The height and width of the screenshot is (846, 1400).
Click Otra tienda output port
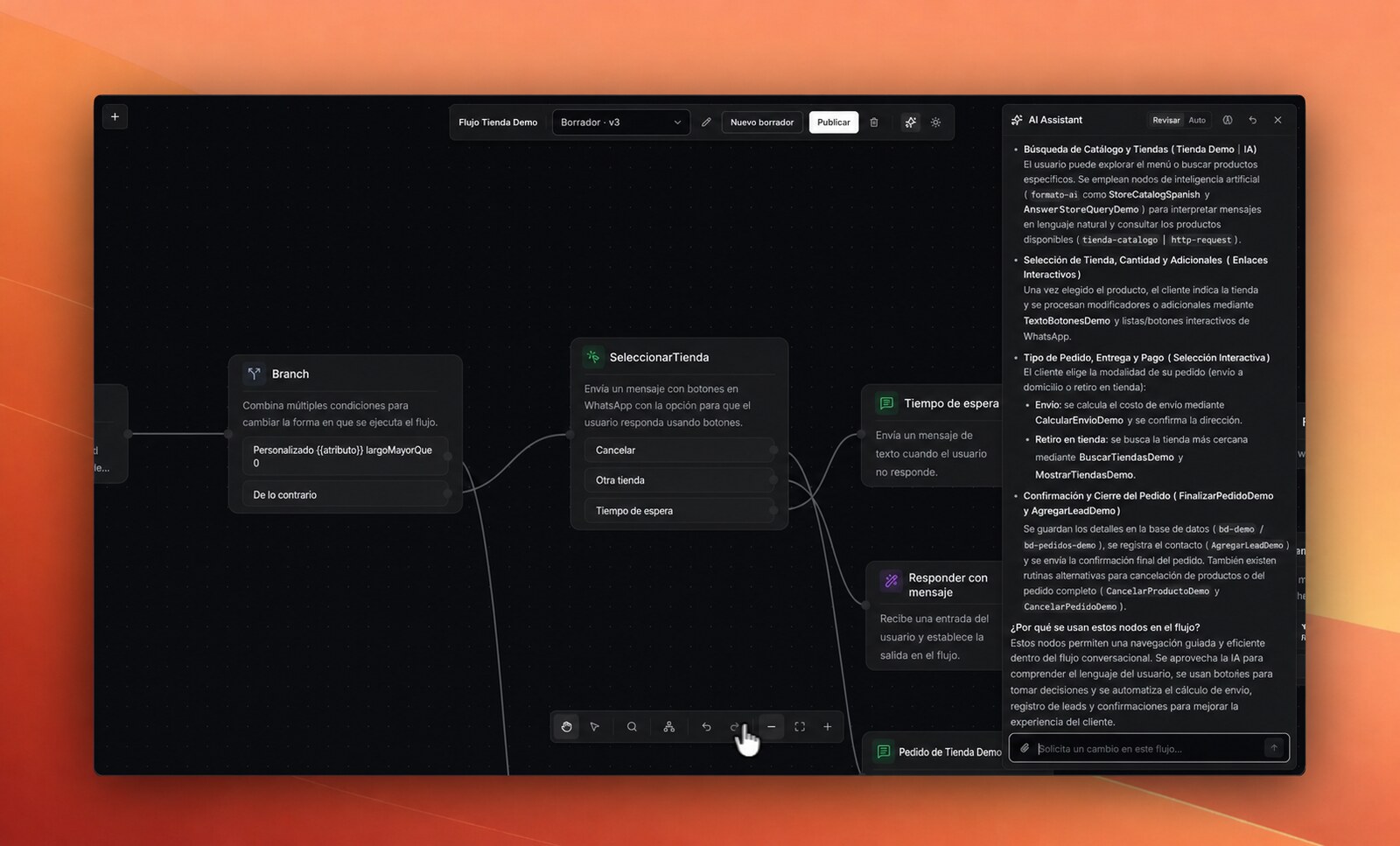click(x=773, y=480)
